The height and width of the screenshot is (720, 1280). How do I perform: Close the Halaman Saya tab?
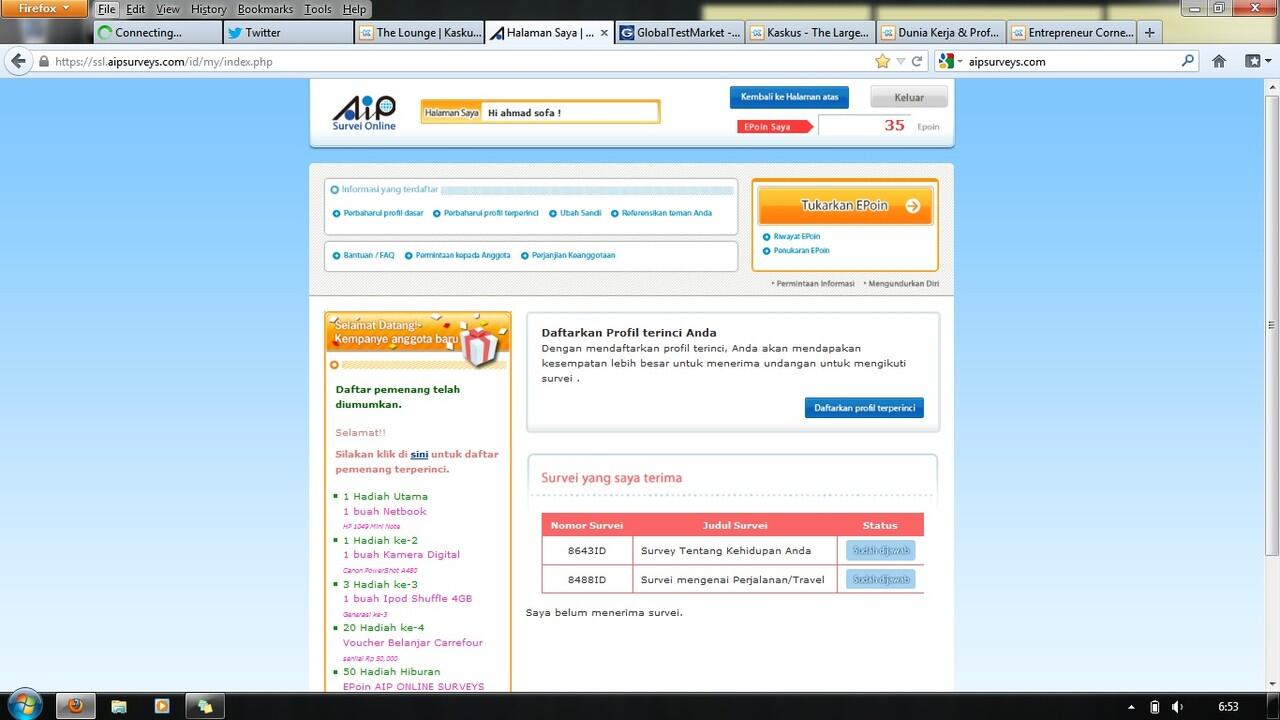point(604,32)
